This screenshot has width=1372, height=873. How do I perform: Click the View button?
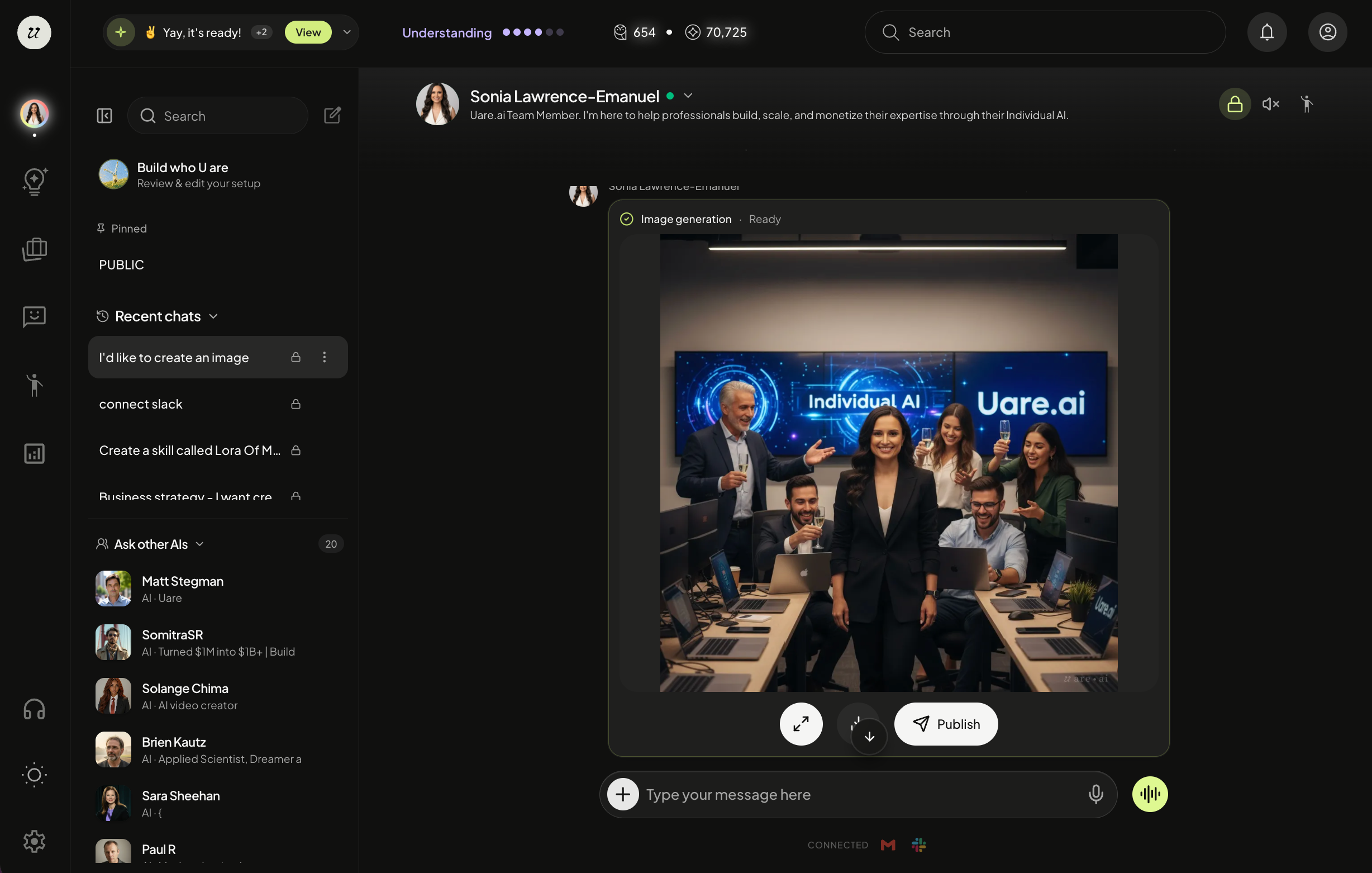click(x=308, y=32)
